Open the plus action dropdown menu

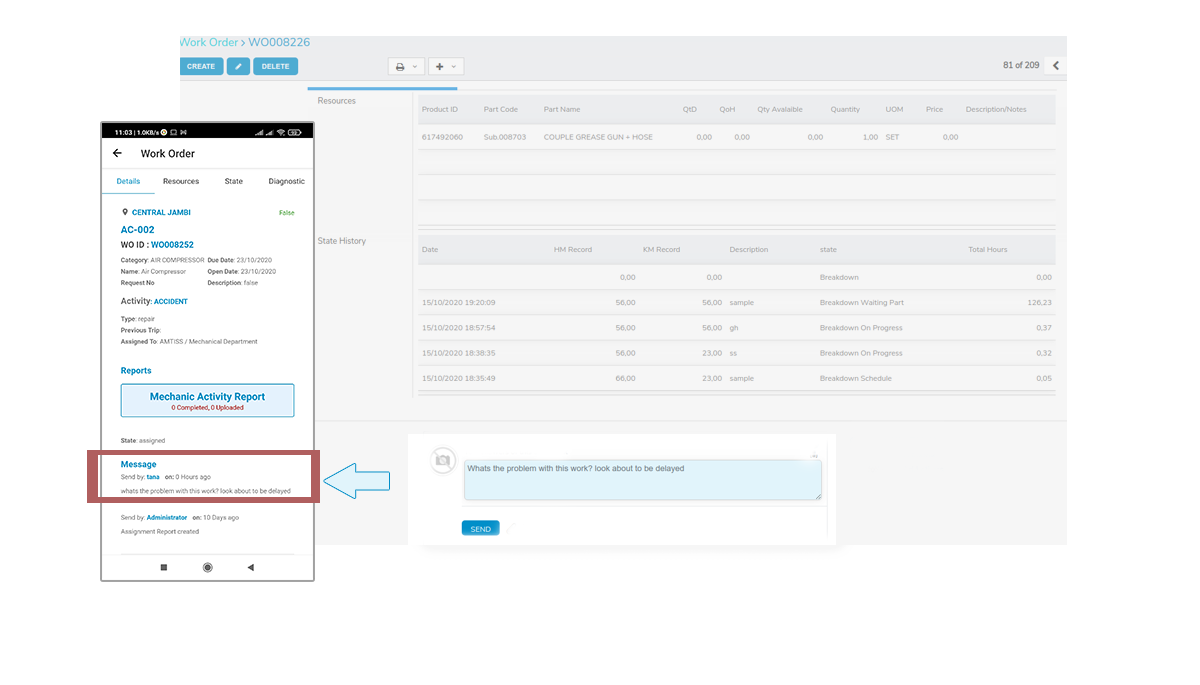(x=446, y=66)
